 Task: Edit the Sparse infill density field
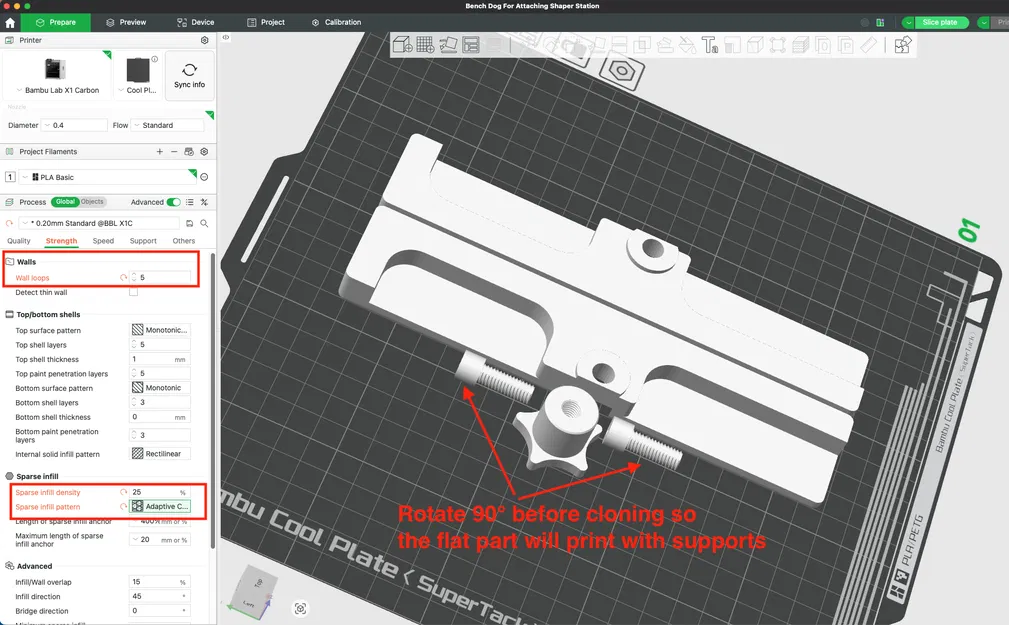tap(159, 492)
